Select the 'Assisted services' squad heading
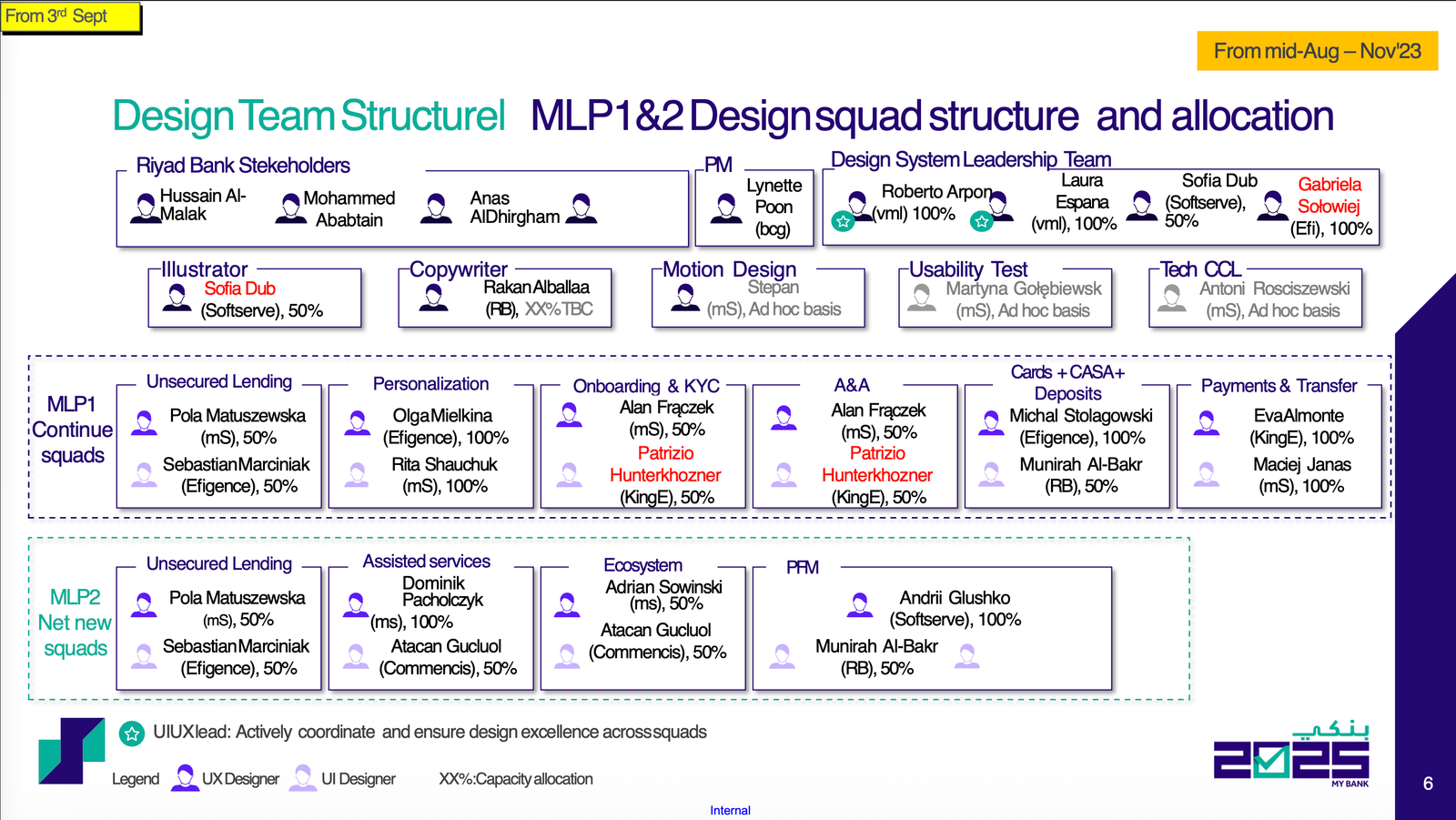The width and height of the screenshot is (1456, 820). pyautogui.click(x=426, y=562)
